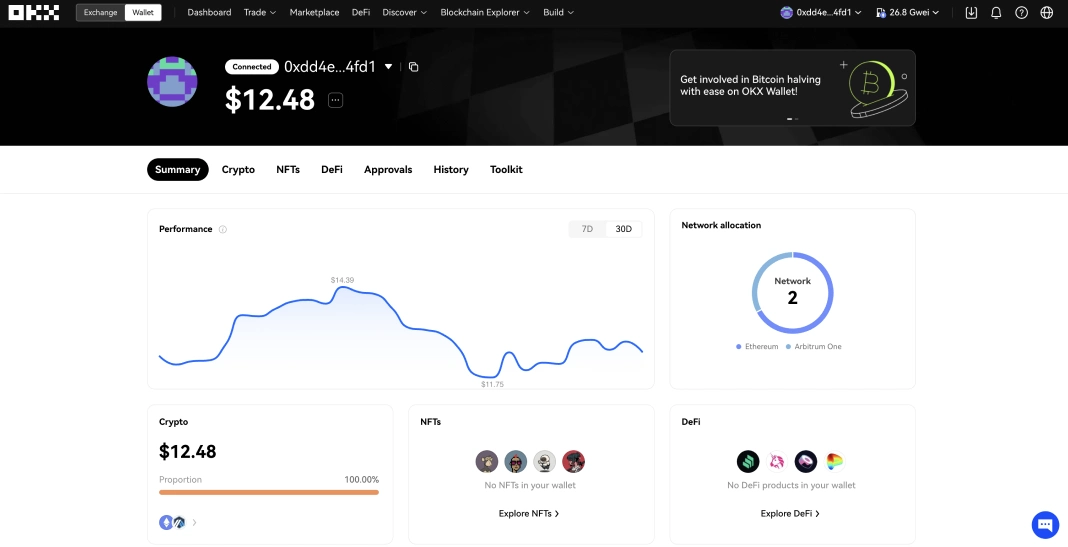The width and height of the screenshot is (1068, 547).
Task: Expand the Crypto card networks chevron
Action: 195,522
